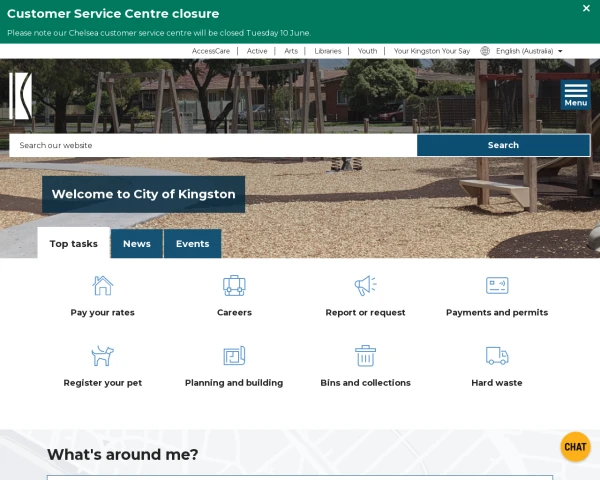
Task: Open Your Kingston Your Say link
Action: coord(432,51)
